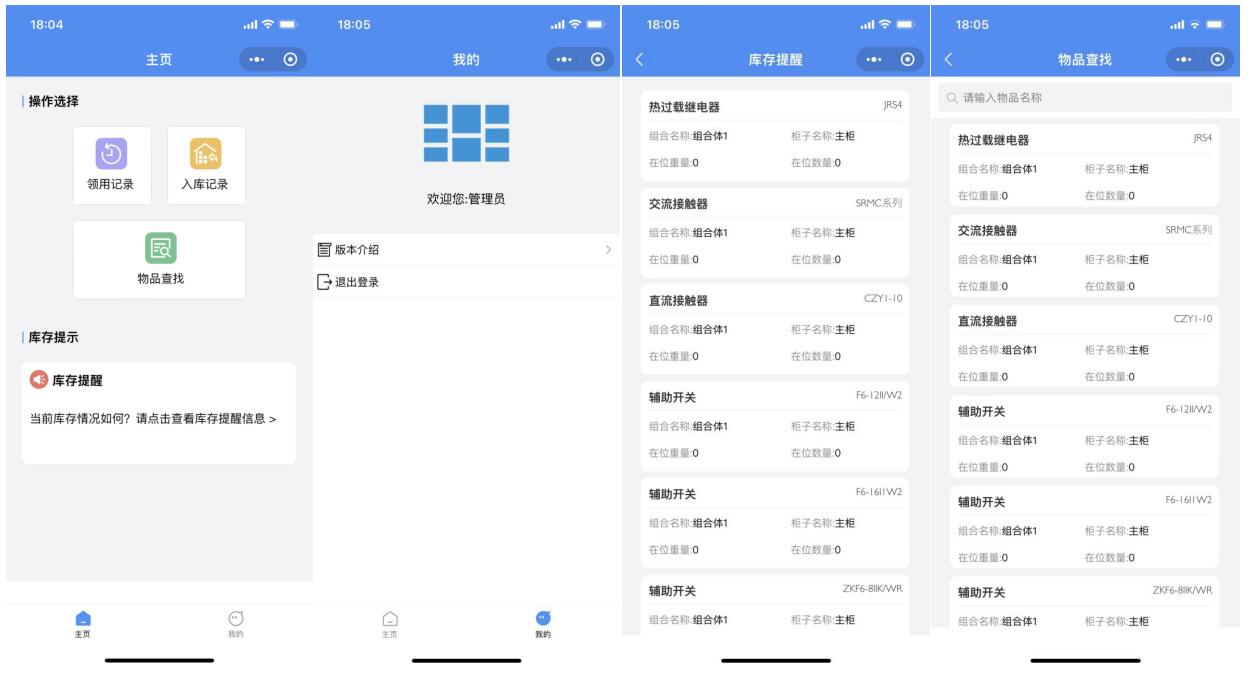Select 热过载继电器 JRS4 card in 库存提醒 list
Screen dimensions: 1248x684
775,135
